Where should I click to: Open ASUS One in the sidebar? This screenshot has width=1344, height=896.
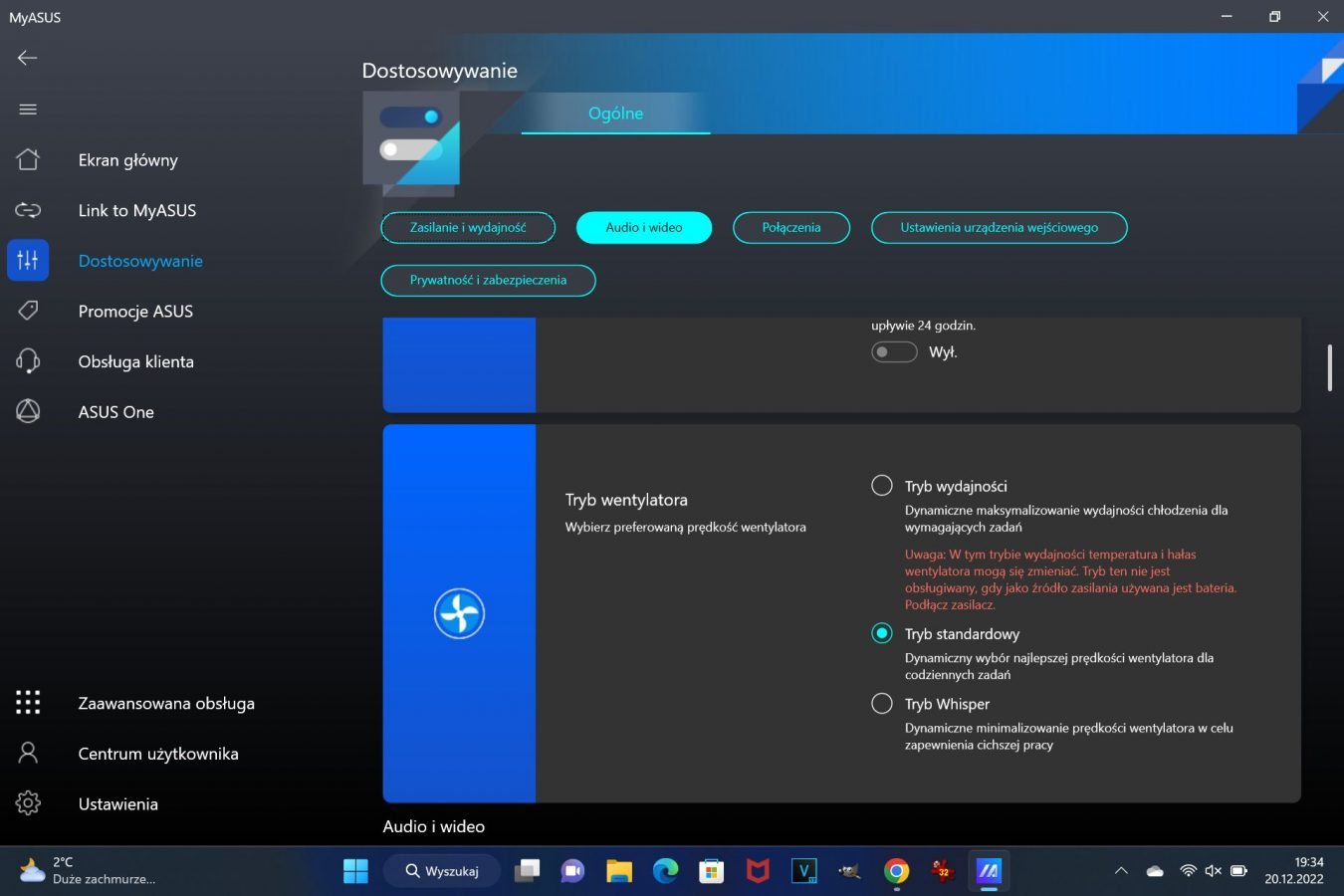click(x=116, y=412)
